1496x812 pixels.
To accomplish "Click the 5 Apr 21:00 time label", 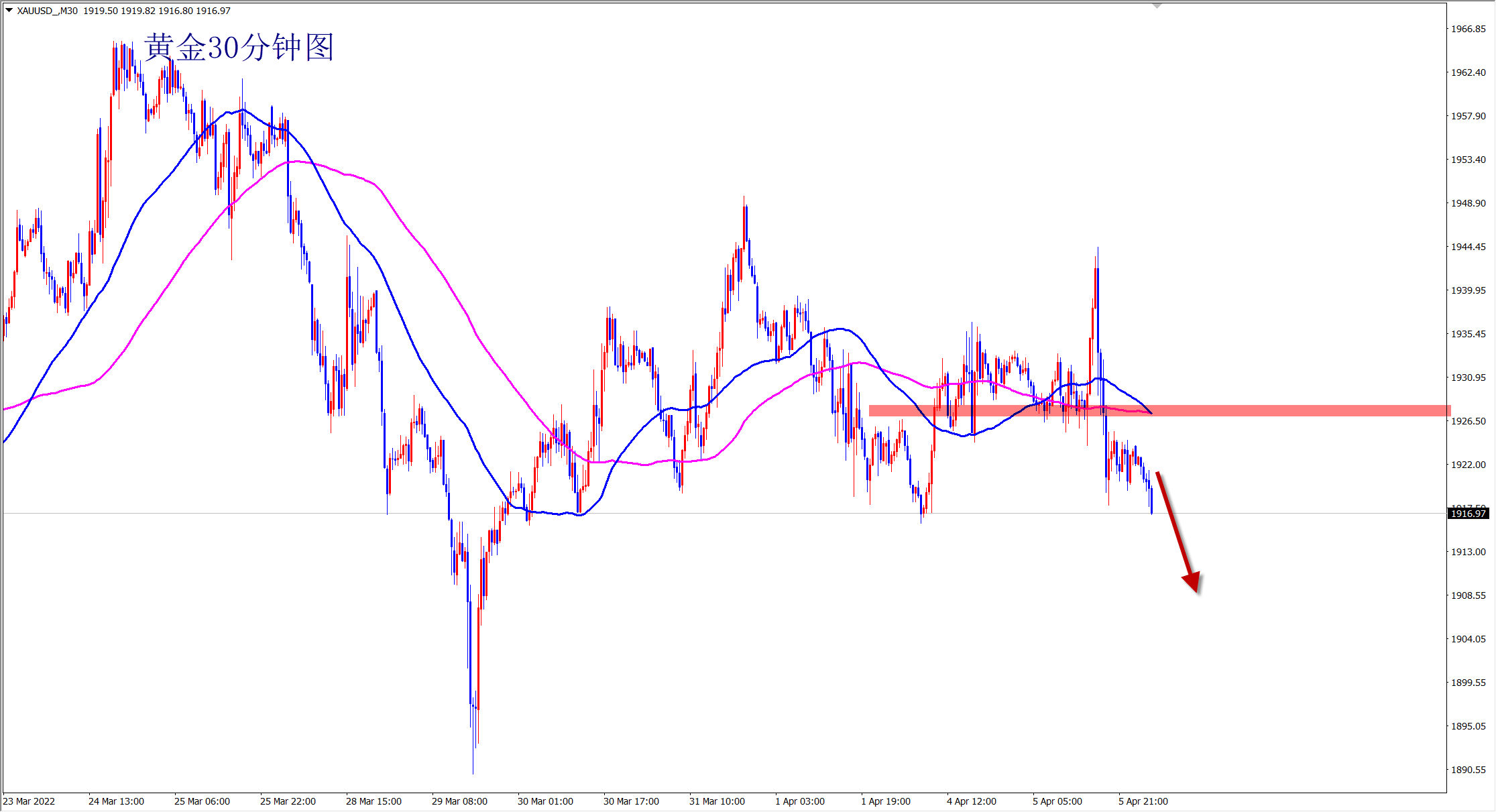I will point(1143,801).
